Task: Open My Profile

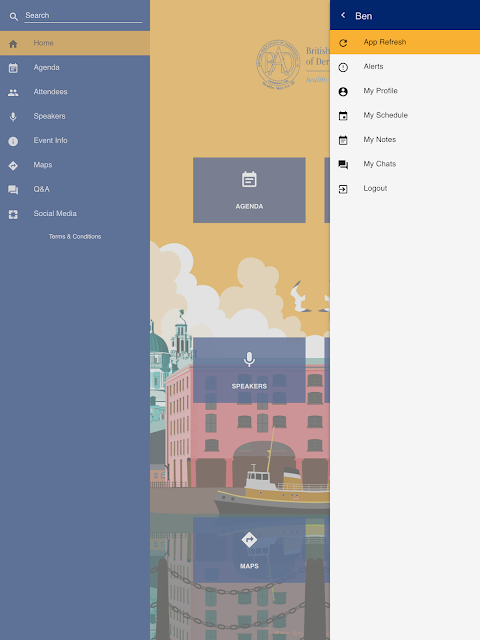Action: [405, 91]
